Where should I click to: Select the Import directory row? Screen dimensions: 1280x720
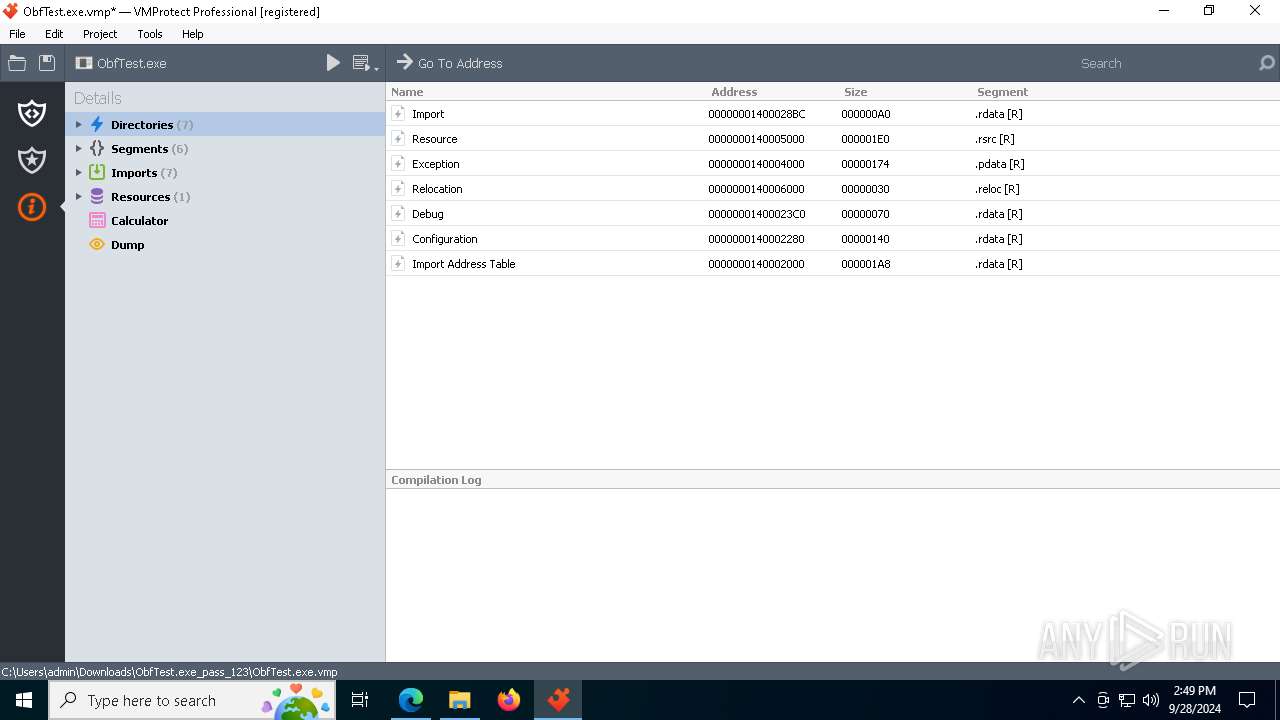[x=833, y=114]
